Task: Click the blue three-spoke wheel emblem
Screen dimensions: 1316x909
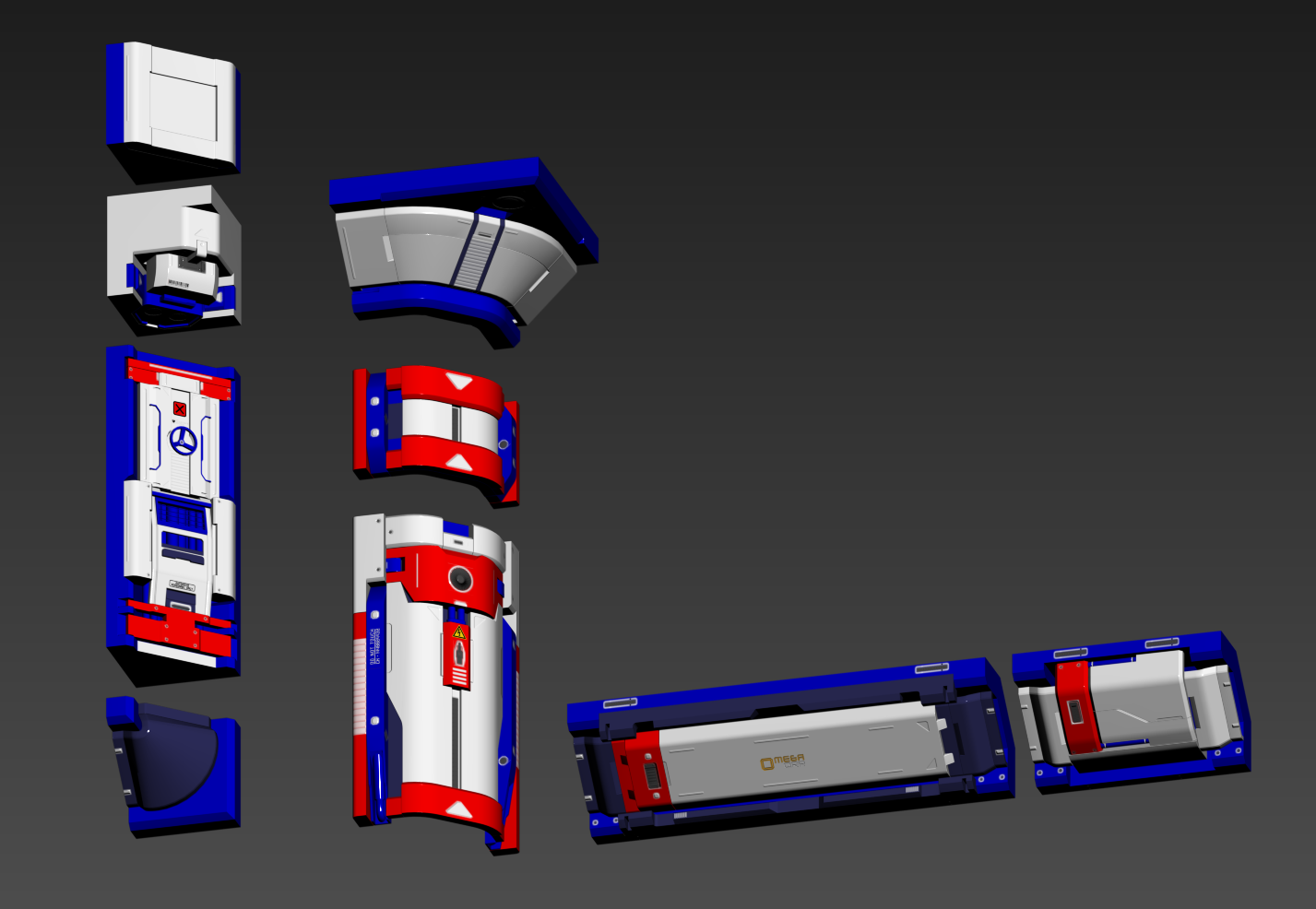Action: point(183,441)
